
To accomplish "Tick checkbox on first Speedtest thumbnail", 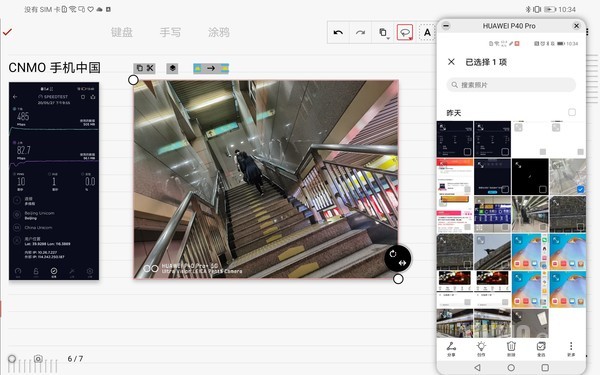I will pos(467,152).
